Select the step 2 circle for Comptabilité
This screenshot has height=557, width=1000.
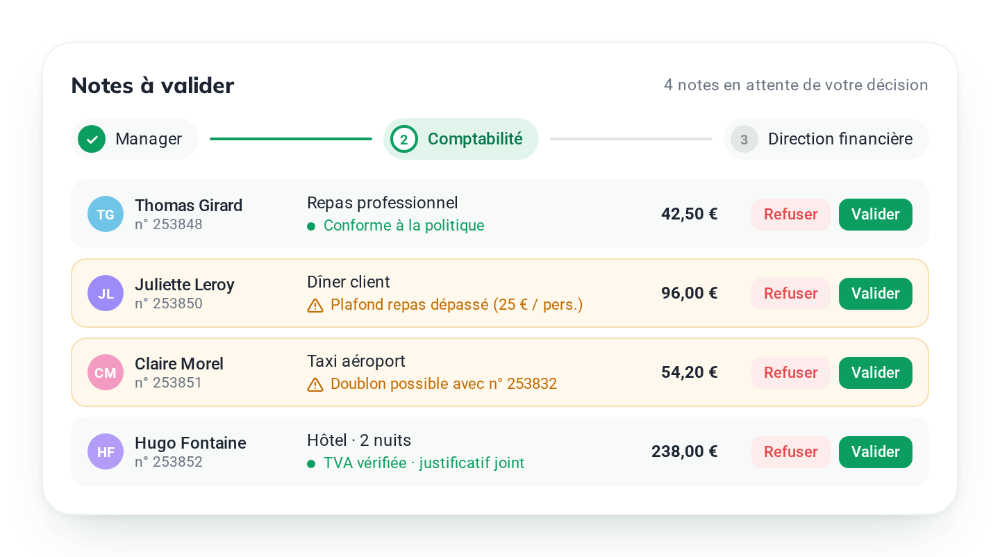(x=404, y=139)
